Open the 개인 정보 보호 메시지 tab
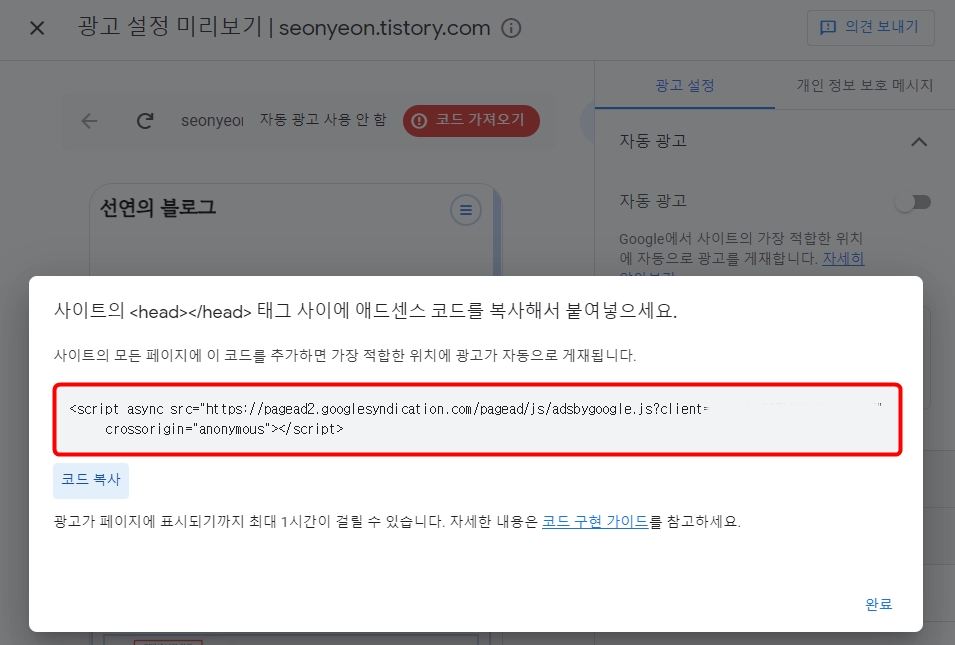This screenshot has height=645, width=955. coord(864,86)
